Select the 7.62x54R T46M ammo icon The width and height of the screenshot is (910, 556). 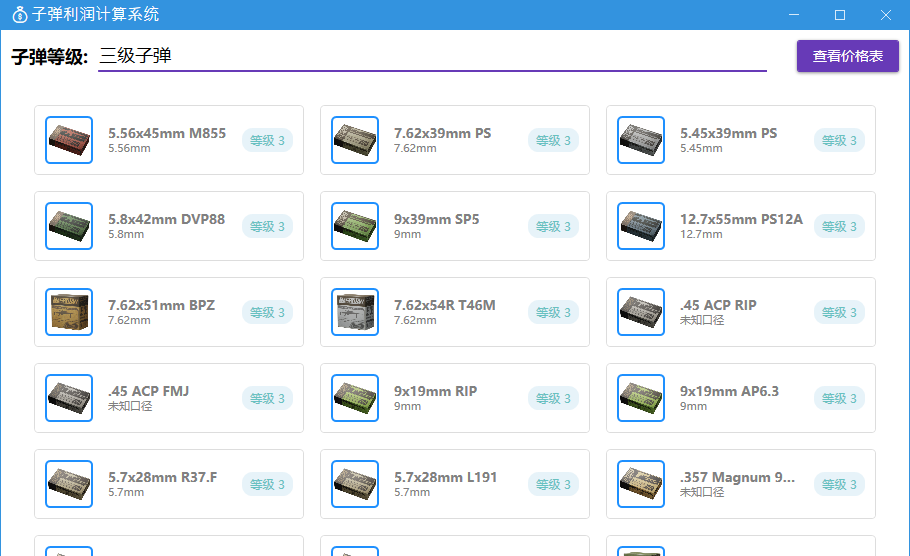(x=355, y=313)
